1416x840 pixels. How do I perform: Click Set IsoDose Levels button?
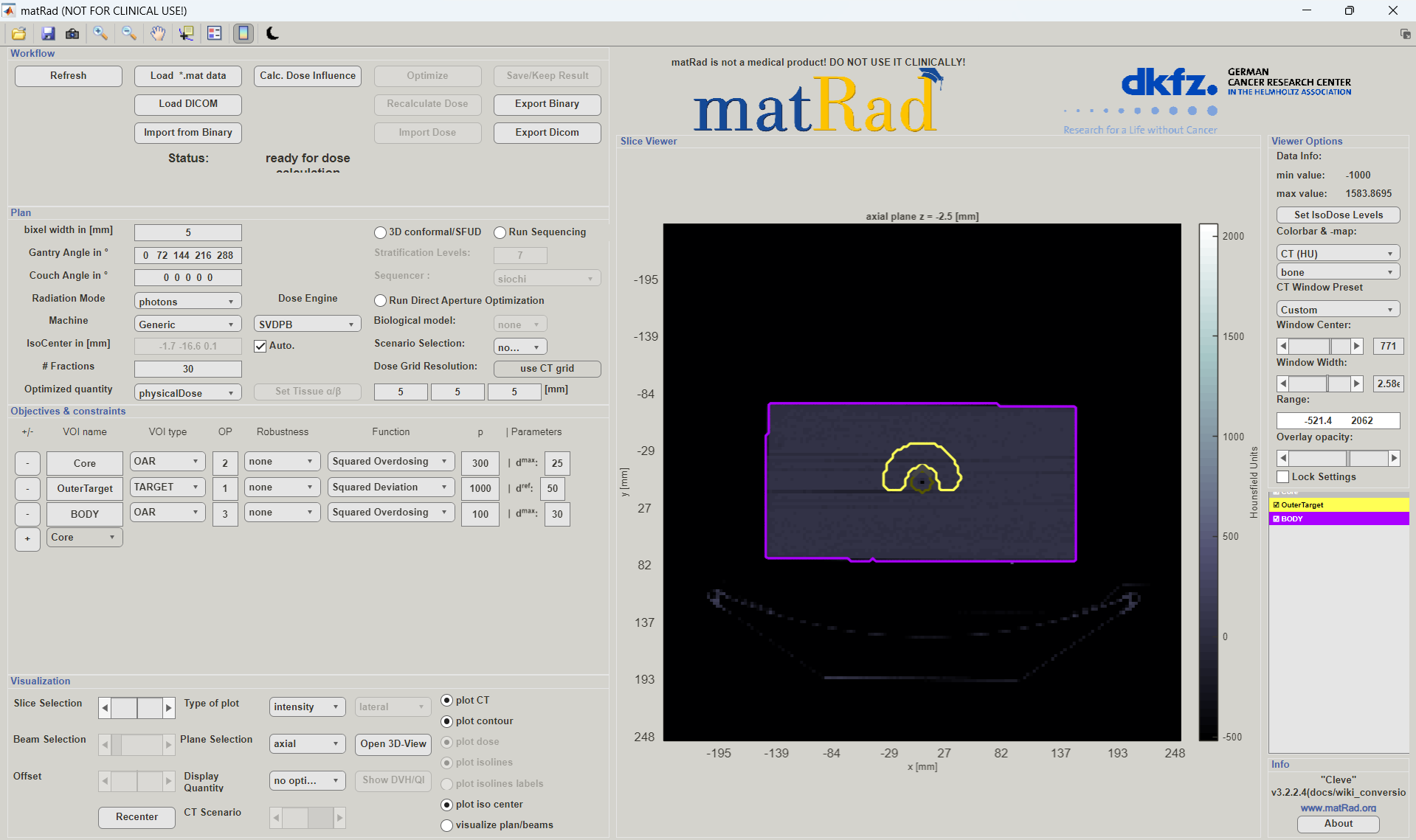coord(1339,215)
